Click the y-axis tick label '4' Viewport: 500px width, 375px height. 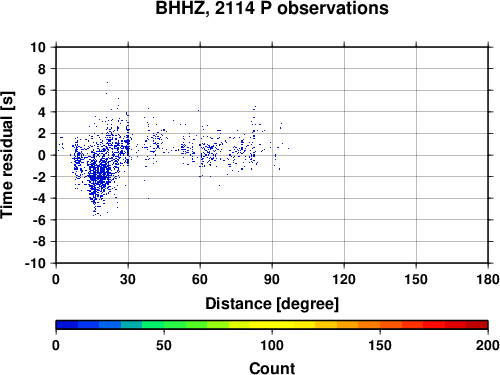[42, 112]
